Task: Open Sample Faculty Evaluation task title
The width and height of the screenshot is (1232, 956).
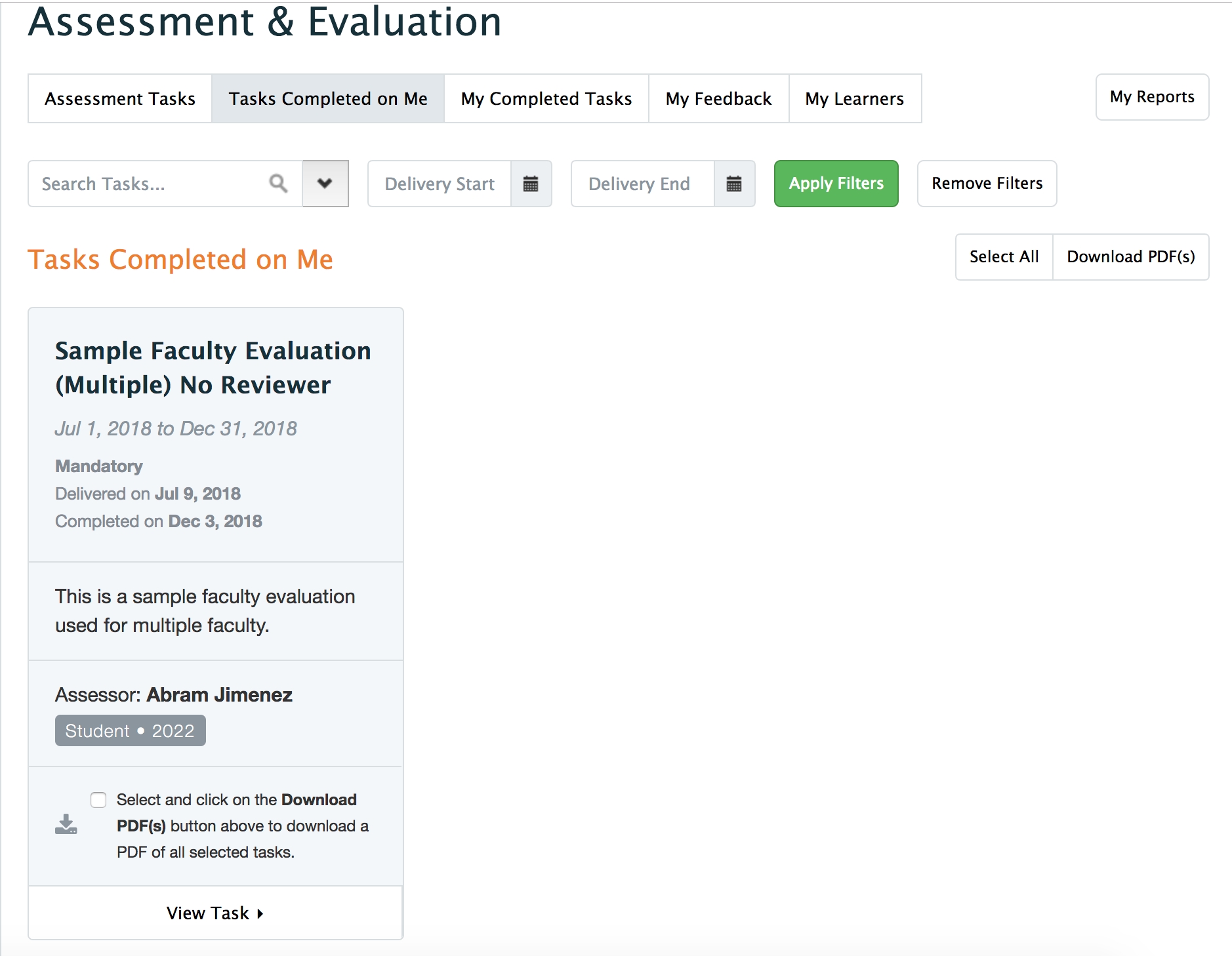Action: (x=213, y=368)
